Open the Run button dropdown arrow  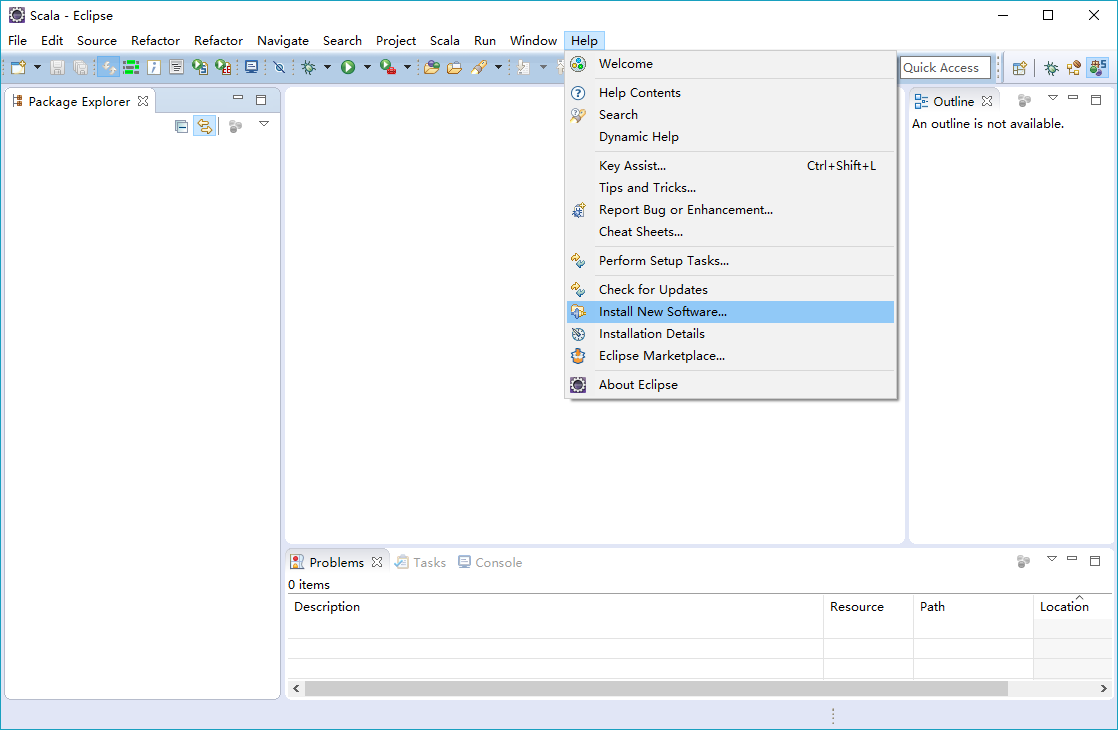click(x=367, y=68)
